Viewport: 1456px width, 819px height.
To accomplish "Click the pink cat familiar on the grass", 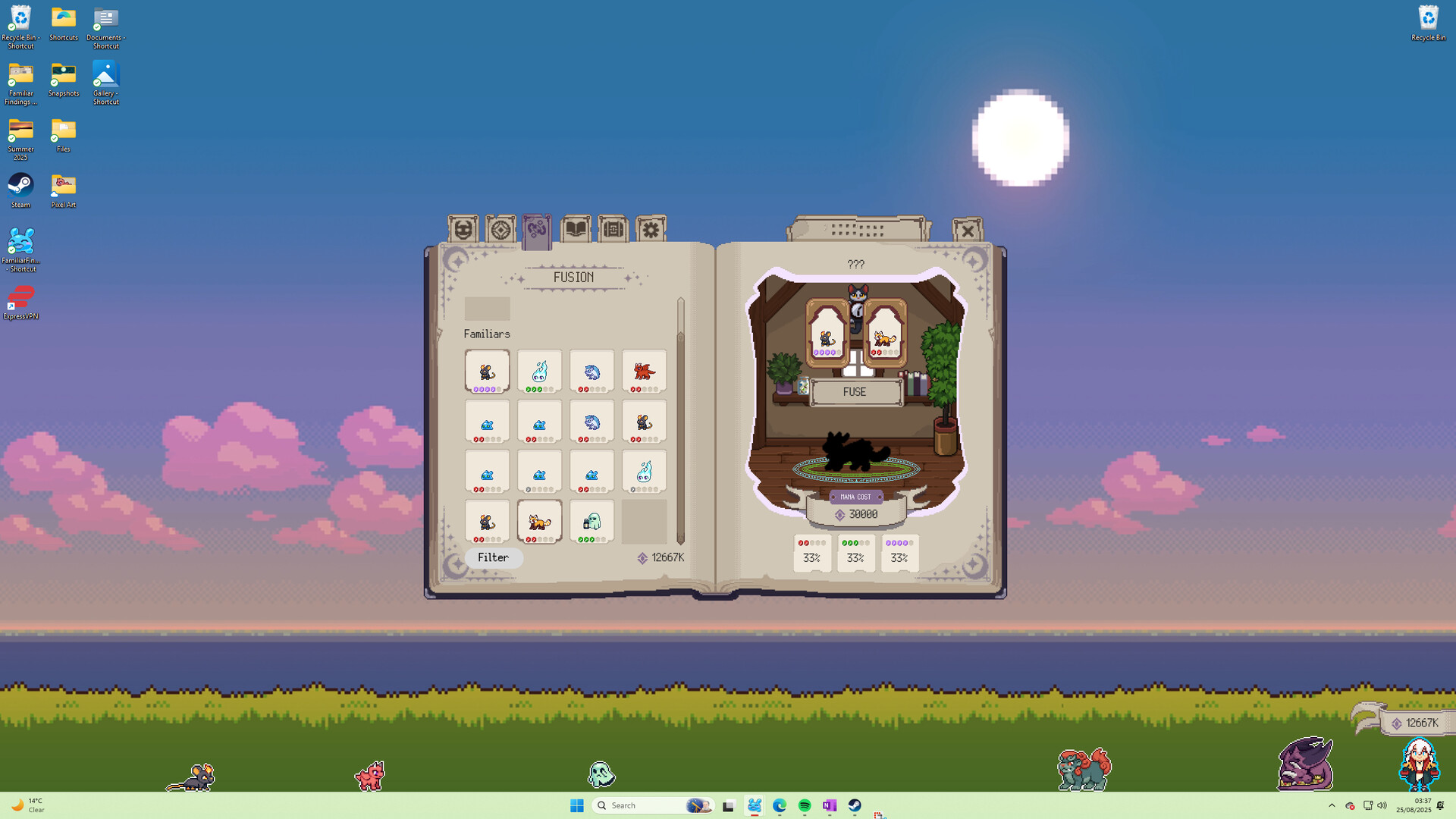I will tap(370, 777).
